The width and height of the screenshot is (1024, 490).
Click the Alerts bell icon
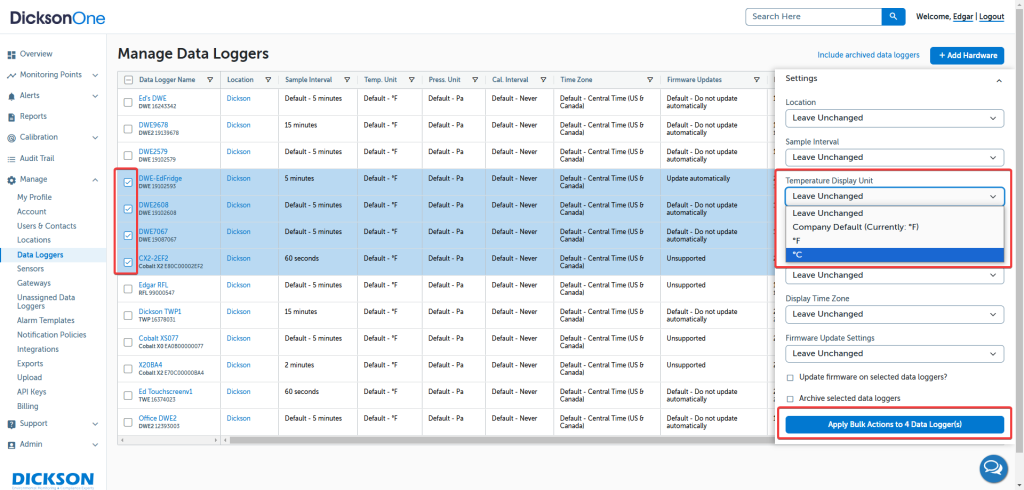[x=10, y=96]
